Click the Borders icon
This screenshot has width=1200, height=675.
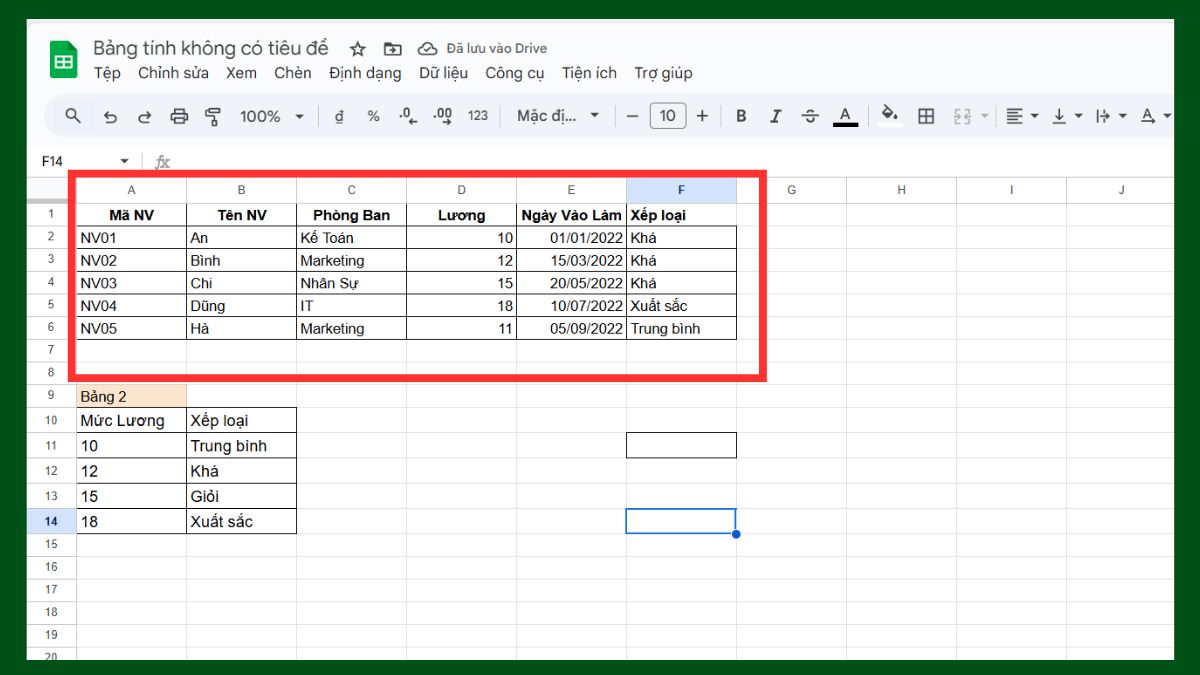[925, 115]
